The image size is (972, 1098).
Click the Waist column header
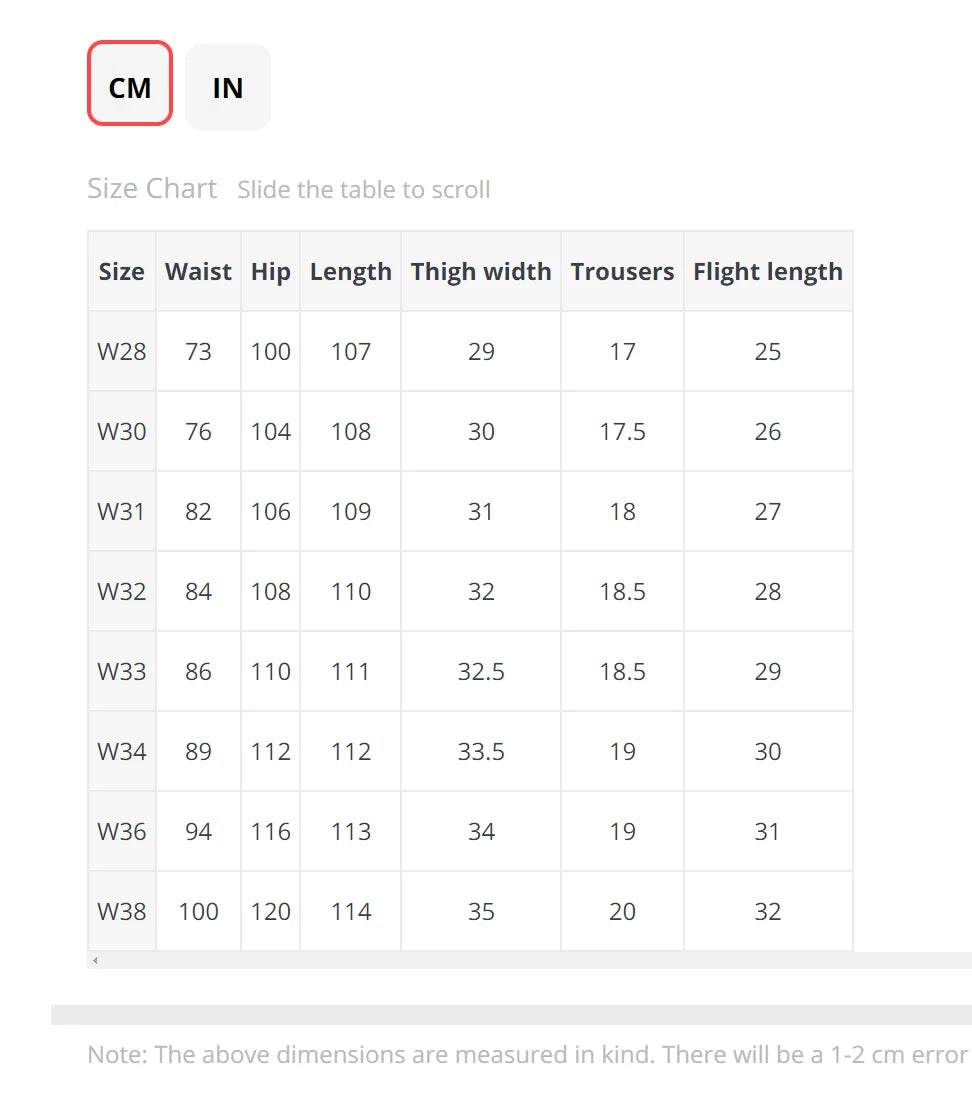(198, 272)
